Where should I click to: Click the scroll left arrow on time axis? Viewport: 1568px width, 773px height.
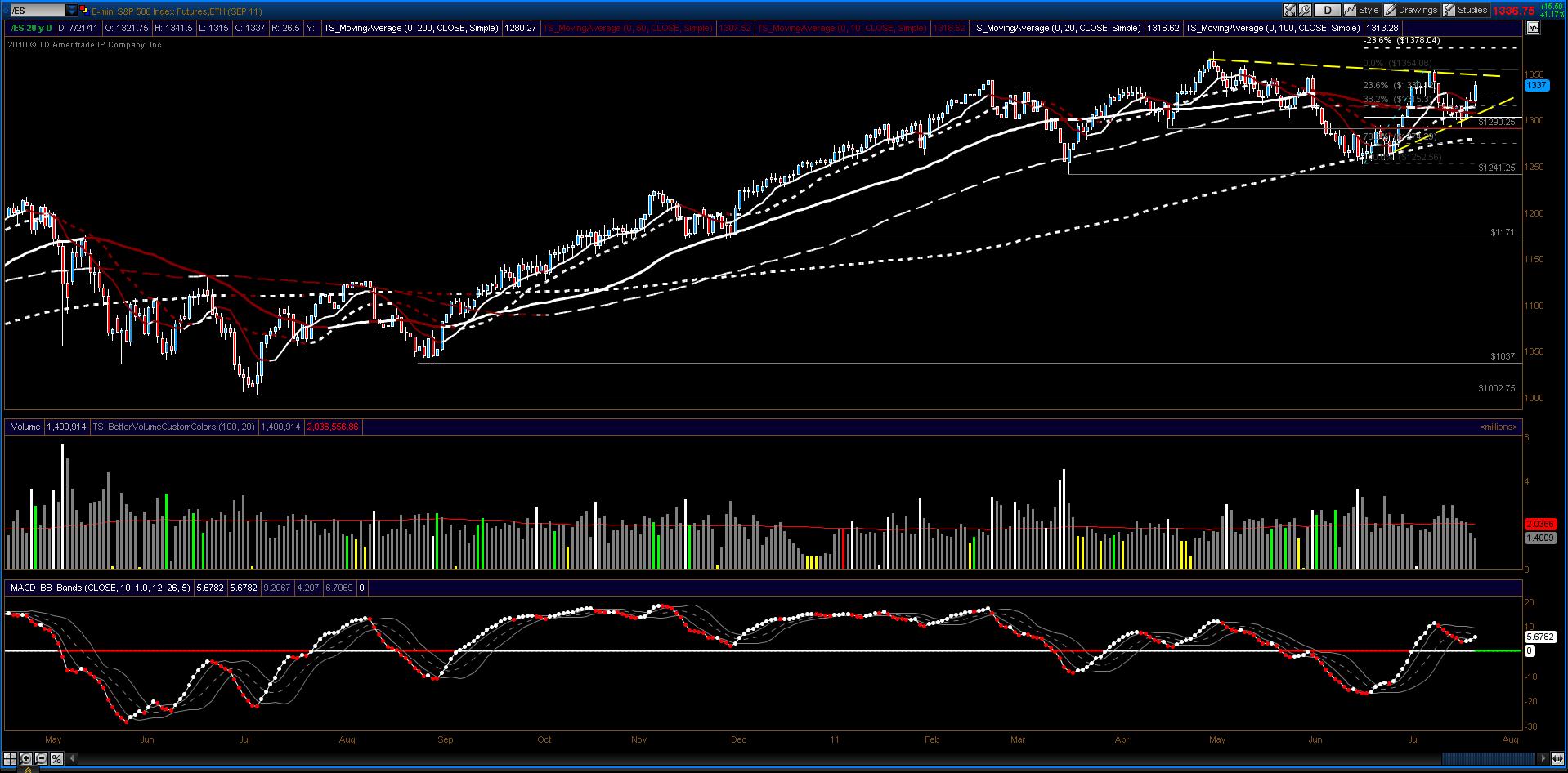(x=73, y=758)
